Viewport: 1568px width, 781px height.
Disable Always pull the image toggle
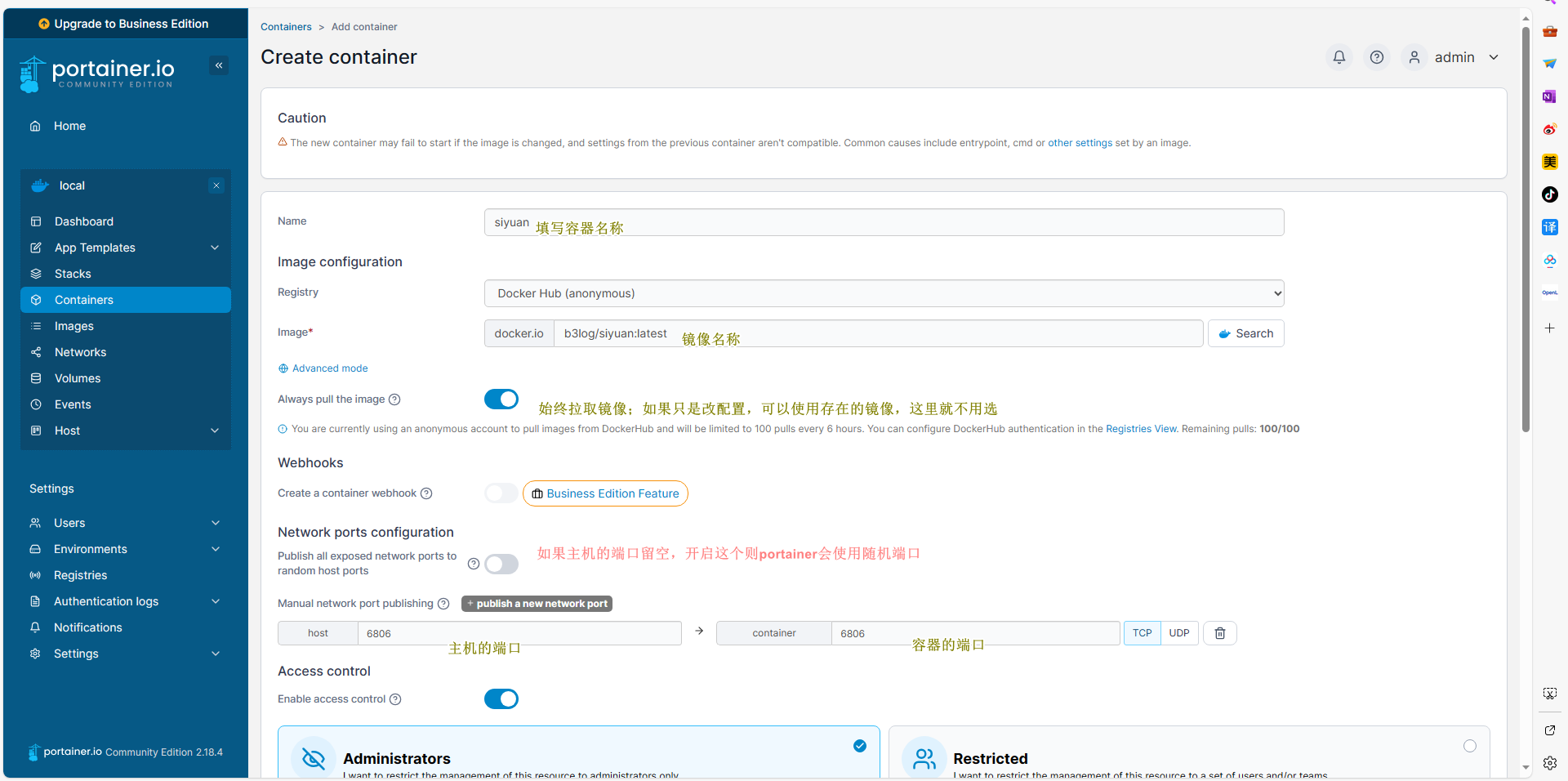(501, 399)
